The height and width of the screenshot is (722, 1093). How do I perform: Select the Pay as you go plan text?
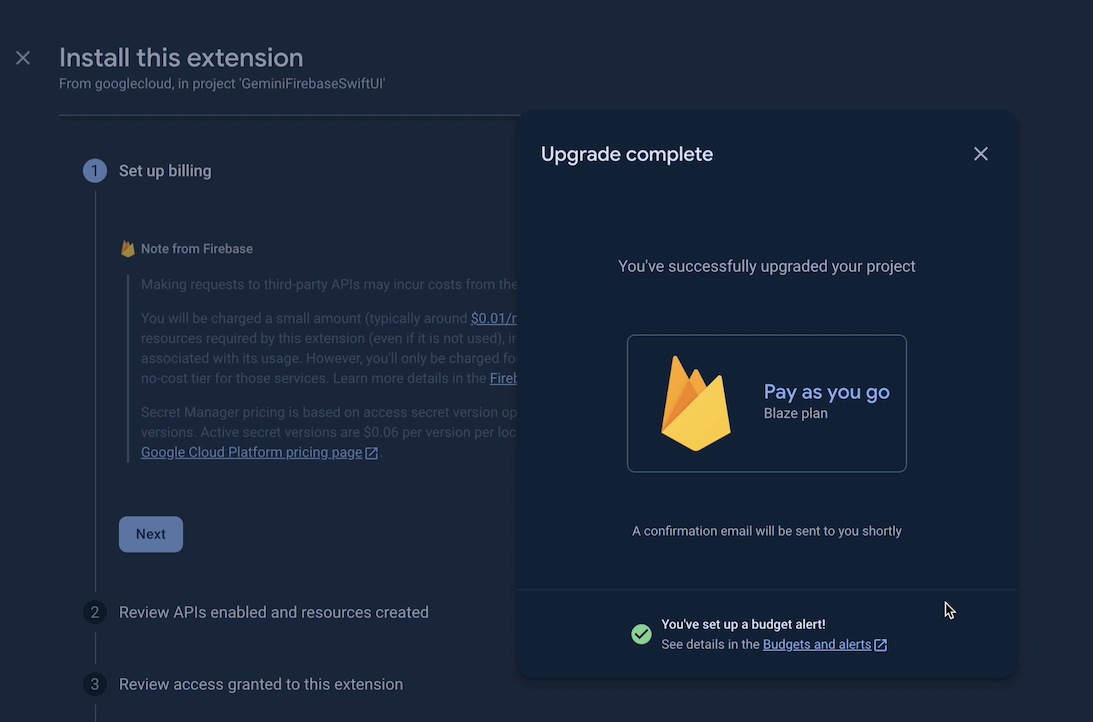(x=826, y=392)
